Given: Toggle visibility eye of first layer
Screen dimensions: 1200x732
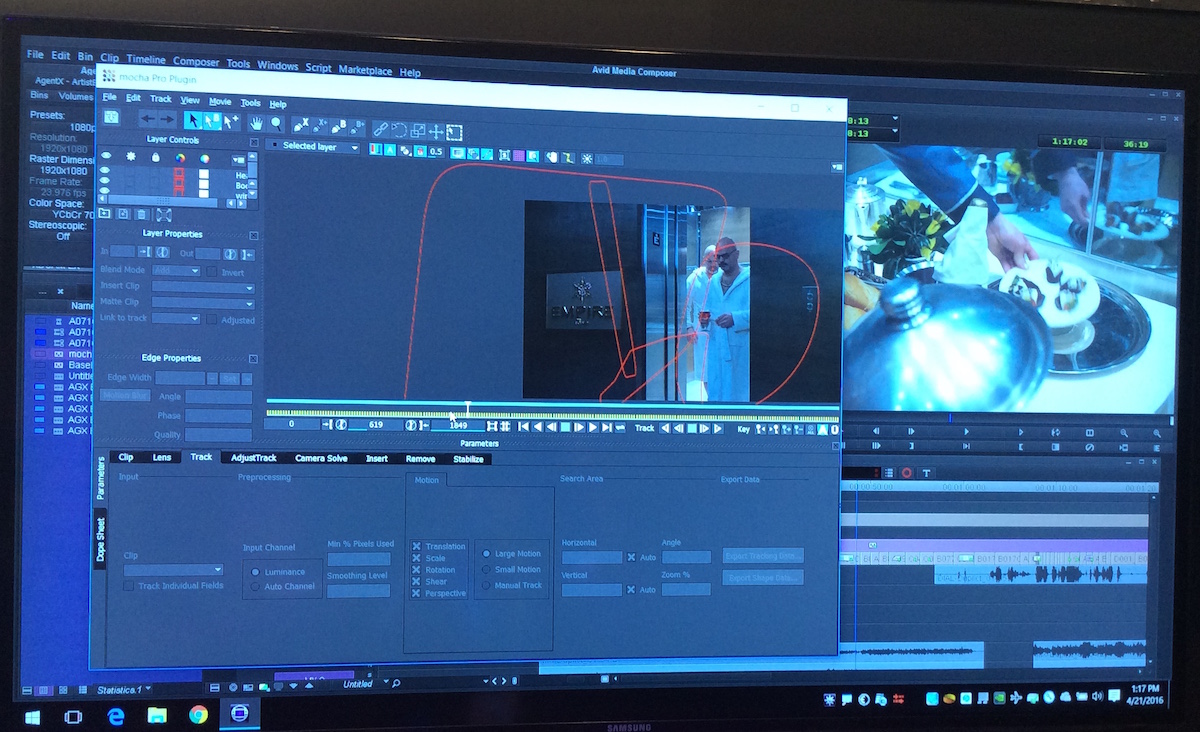Looking at the screenshot, I should click(x=104, y=169).
